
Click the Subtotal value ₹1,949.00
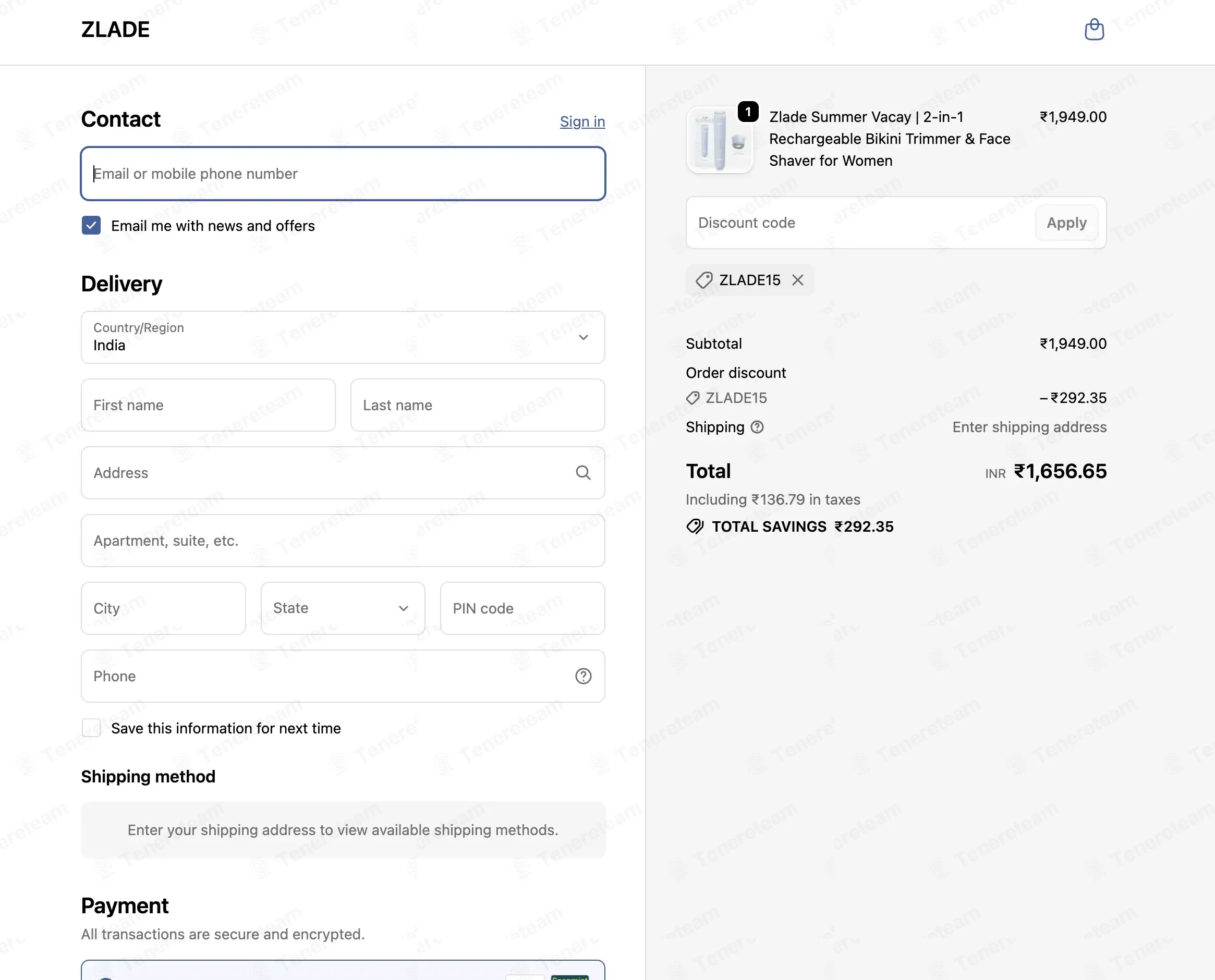(1073, 344)
